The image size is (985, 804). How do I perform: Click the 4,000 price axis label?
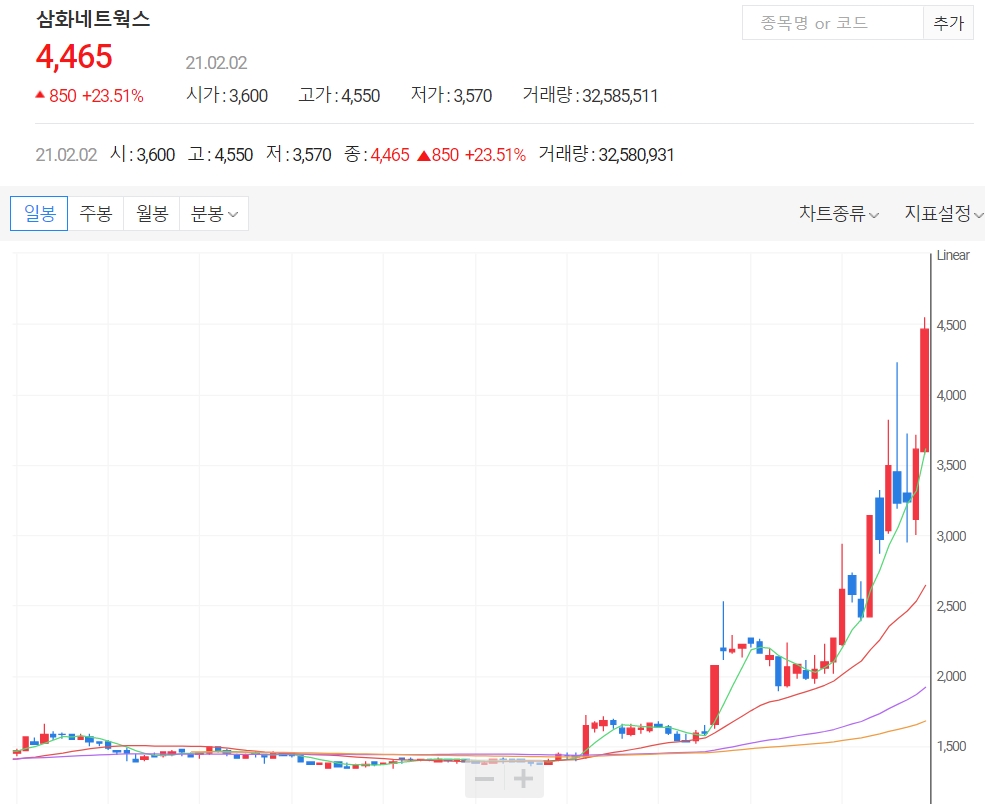pos(951,395)
